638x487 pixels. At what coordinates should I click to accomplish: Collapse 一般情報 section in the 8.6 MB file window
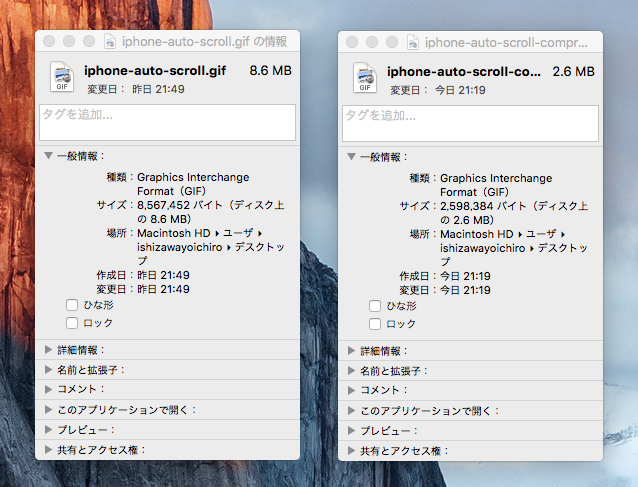[48, 156]
